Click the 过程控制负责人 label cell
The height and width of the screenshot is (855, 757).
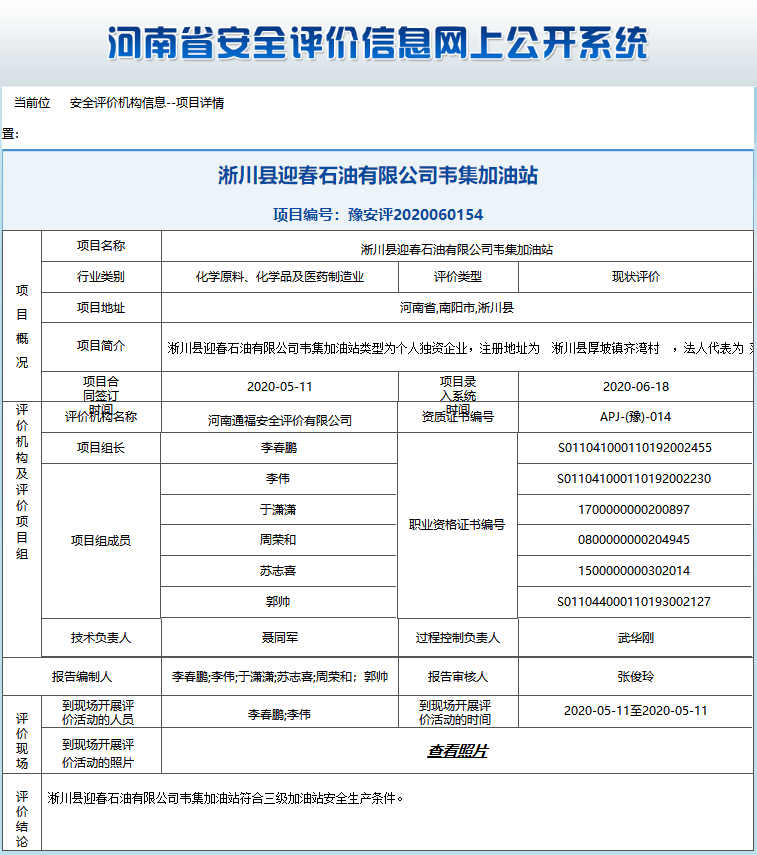458,637
